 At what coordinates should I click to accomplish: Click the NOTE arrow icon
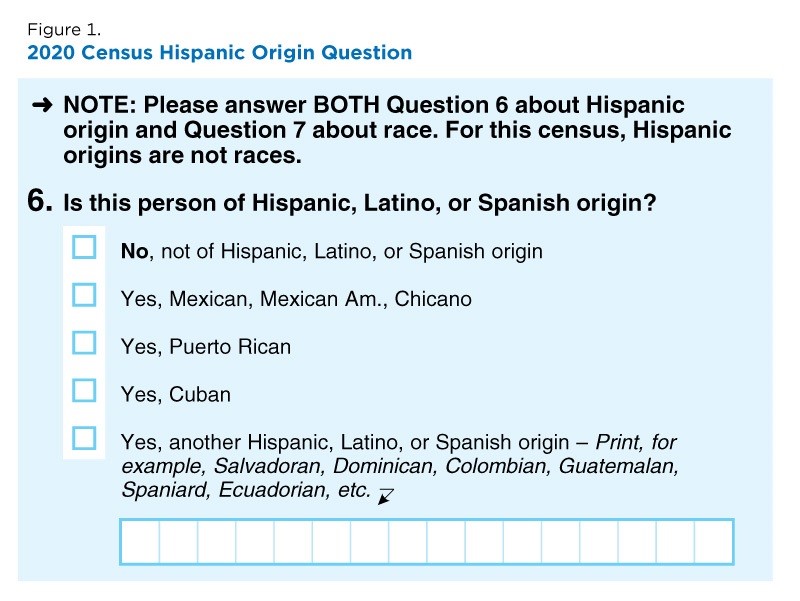click(x=42, y=105)
